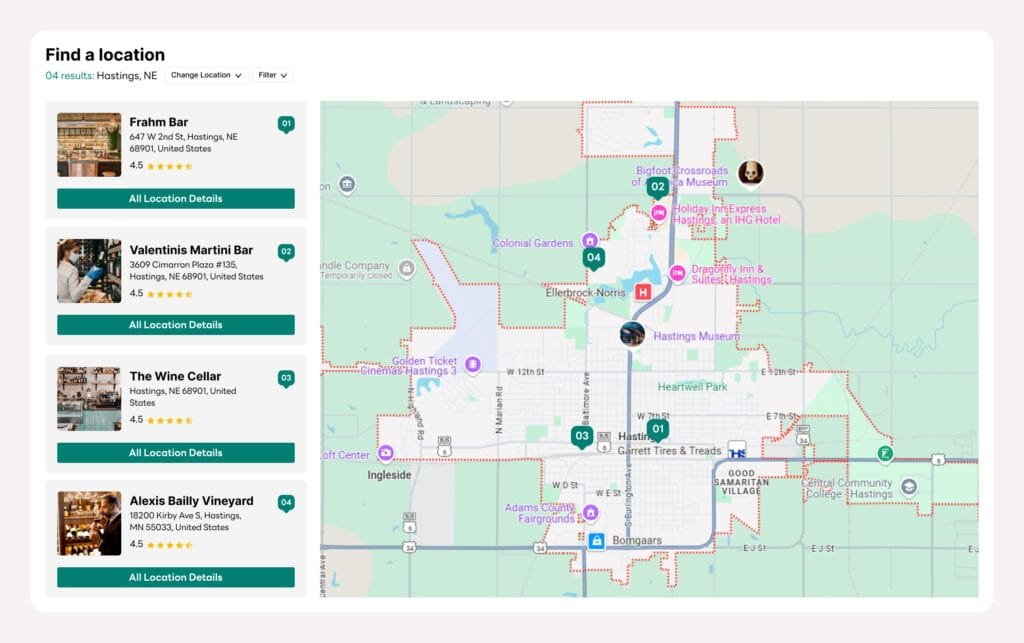The width and height of the screenshot is (1024, 643).
Task: Open the Bomgaars blue shopping icon
Action: [x=597, y=540]
